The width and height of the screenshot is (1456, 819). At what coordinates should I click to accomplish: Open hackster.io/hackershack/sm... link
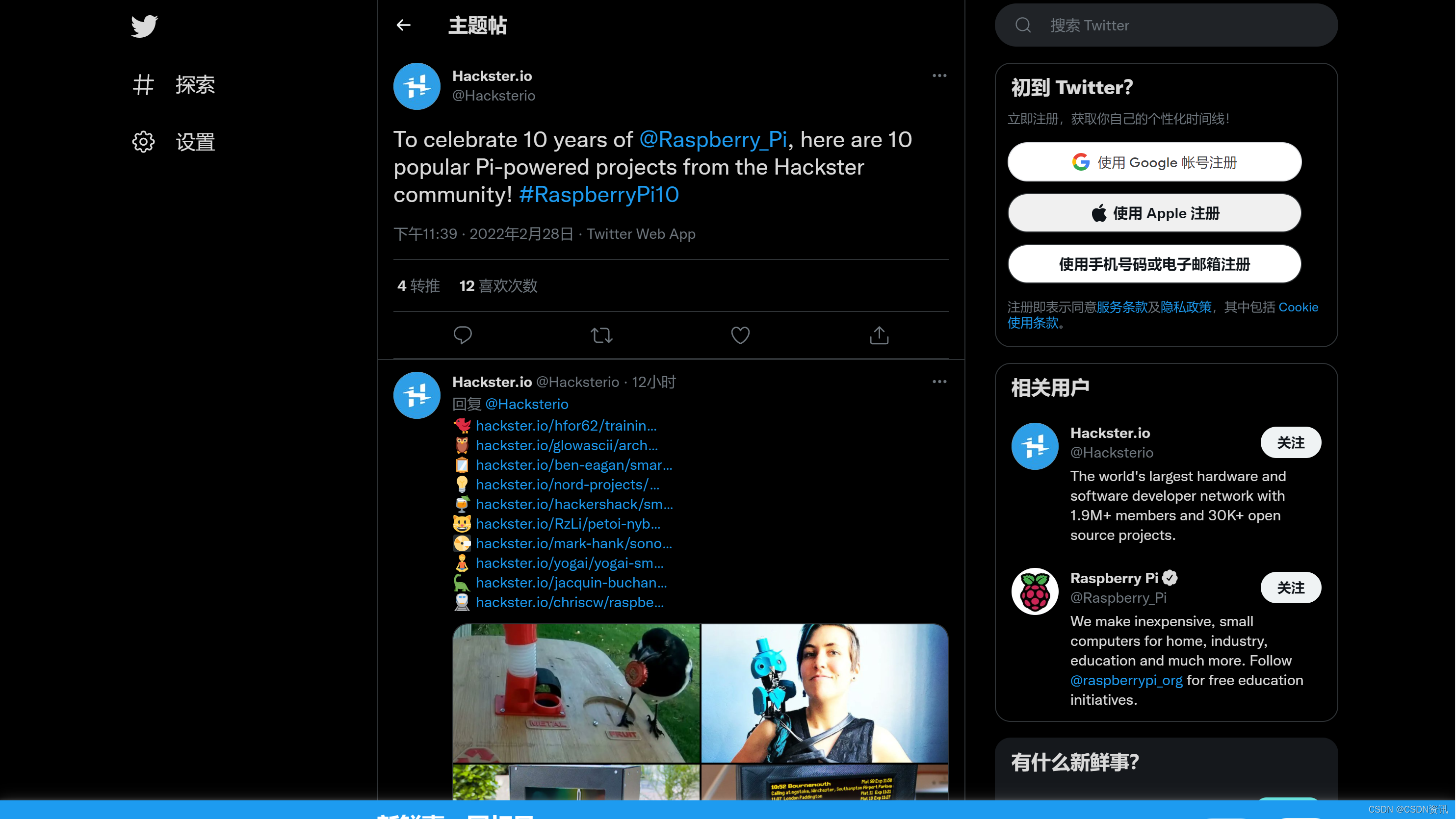574,504
